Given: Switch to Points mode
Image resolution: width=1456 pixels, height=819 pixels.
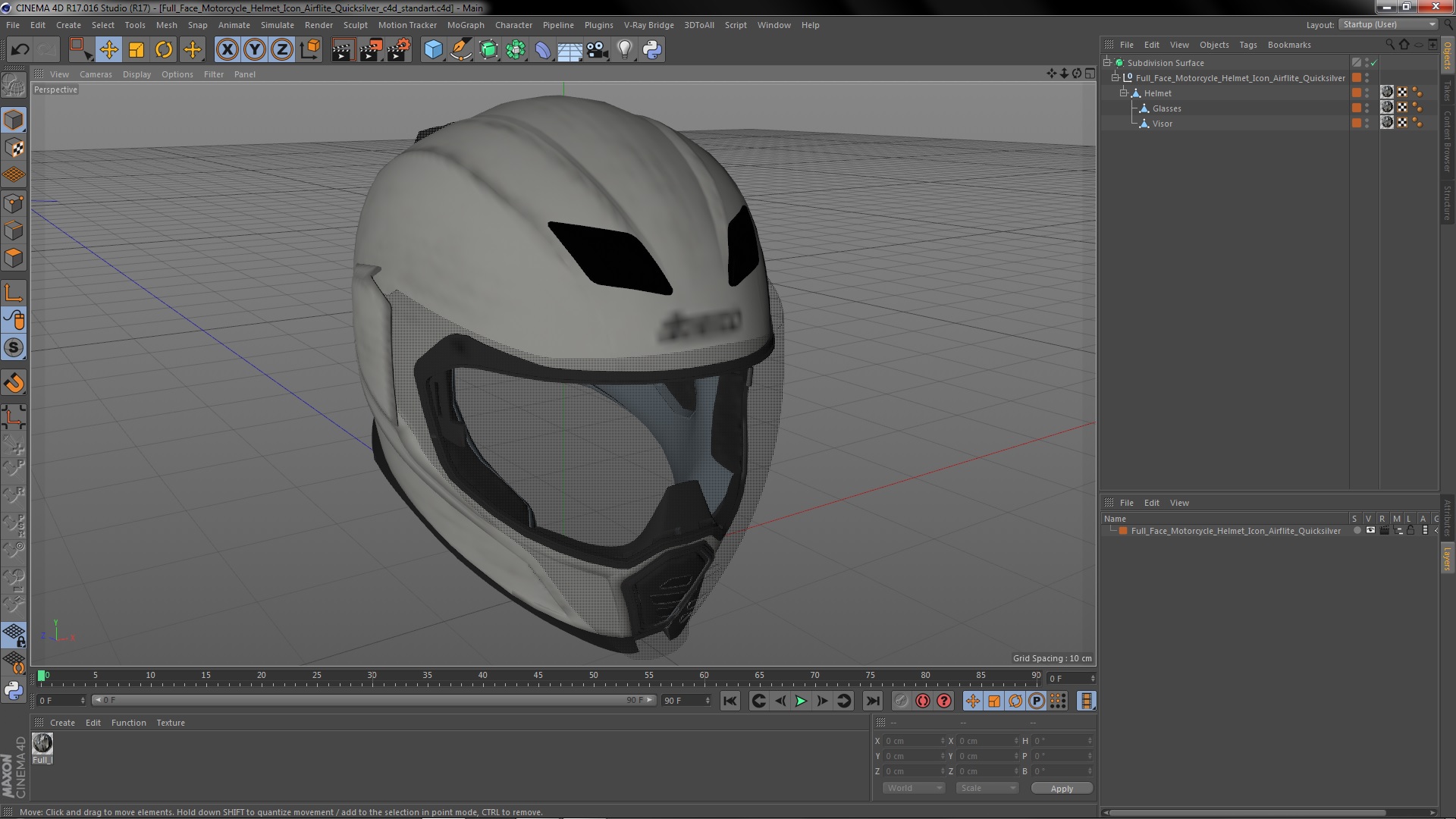Looking at the screenshot, I should [x=14, y=203].
